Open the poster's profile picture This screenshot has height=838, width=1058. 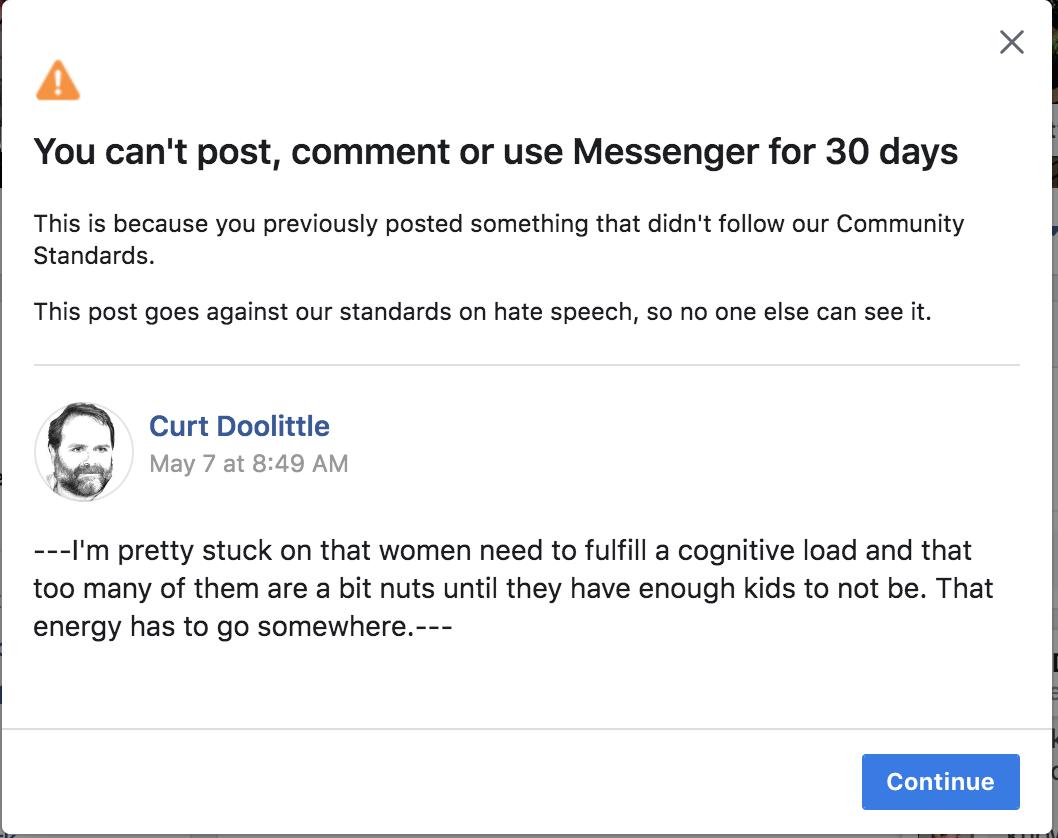[84, 452]
